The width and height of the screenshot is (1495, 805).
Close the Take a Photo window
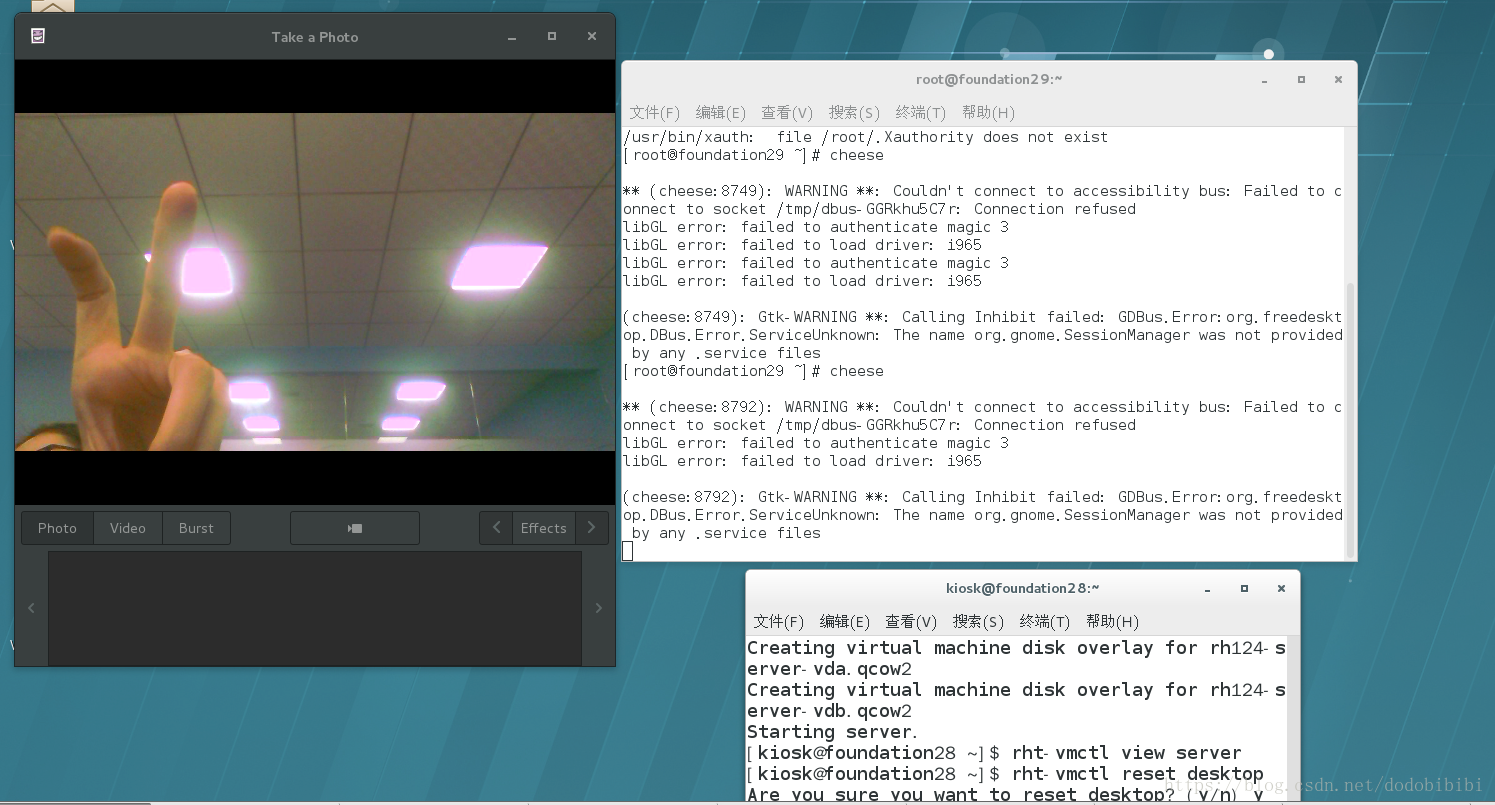click(592, 36)
